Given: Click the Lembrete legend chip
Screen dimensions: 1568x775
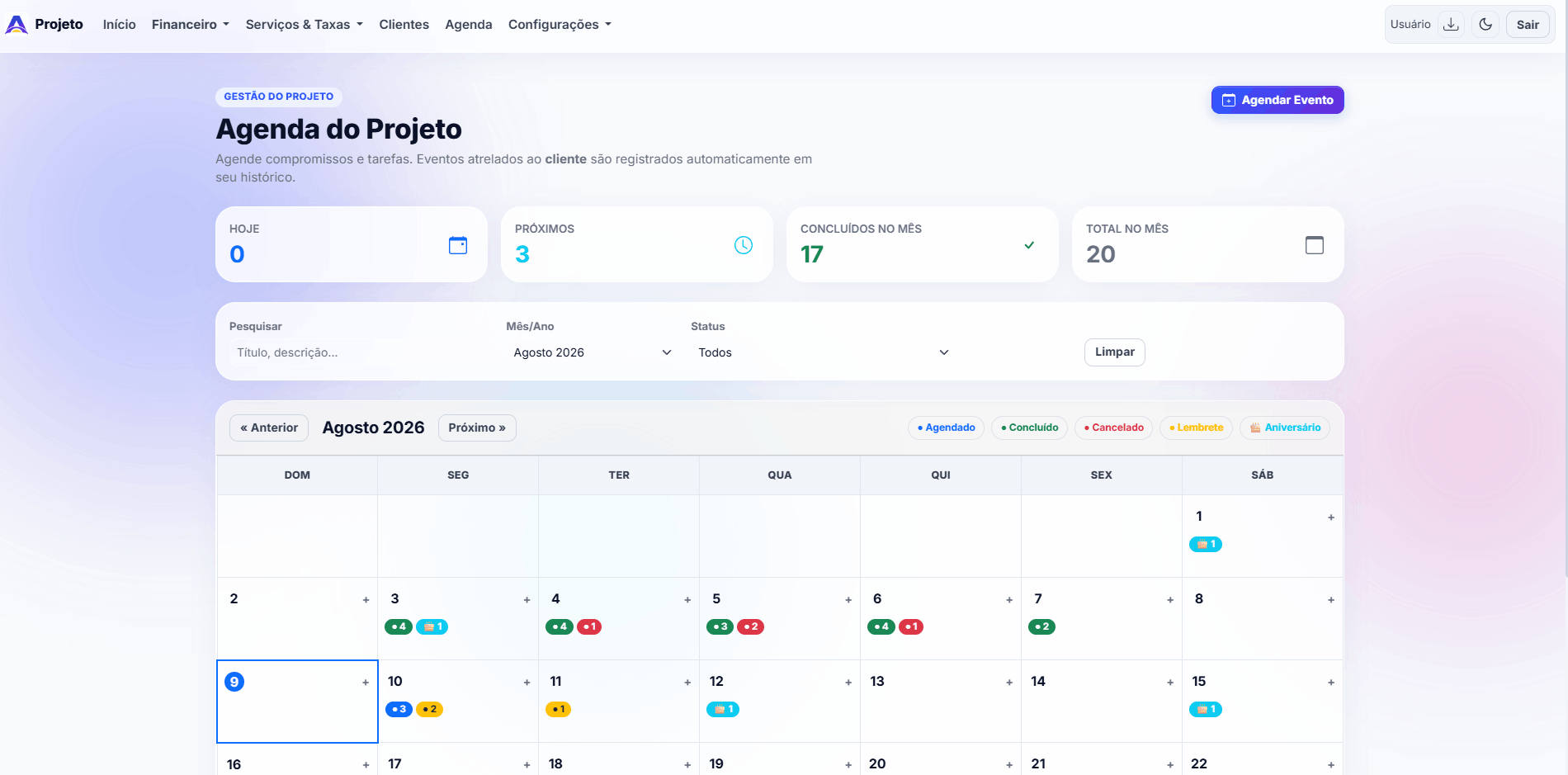Looking at the screenshot, I should [x=1196, y=428].
